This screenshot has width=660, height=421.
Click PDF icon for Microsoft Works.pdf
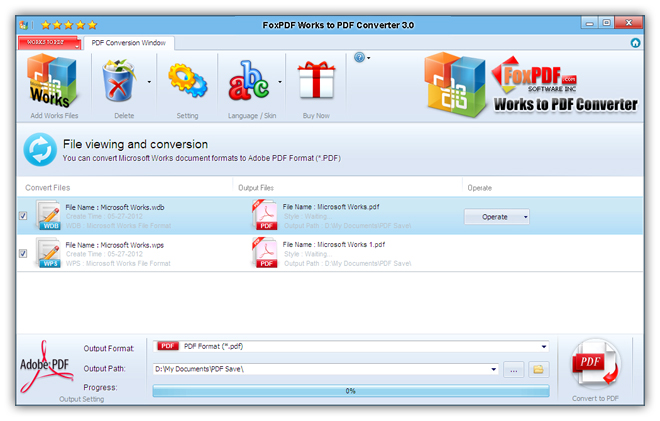click(265, 215)
